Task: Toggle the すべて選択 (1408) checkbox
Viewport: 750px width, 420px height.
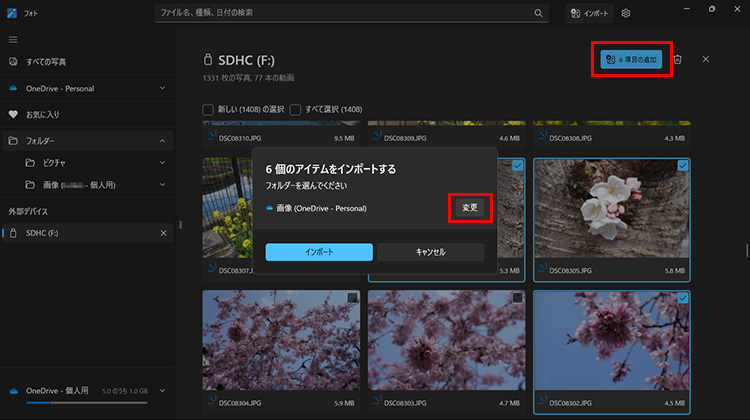Action: point(296,109)
